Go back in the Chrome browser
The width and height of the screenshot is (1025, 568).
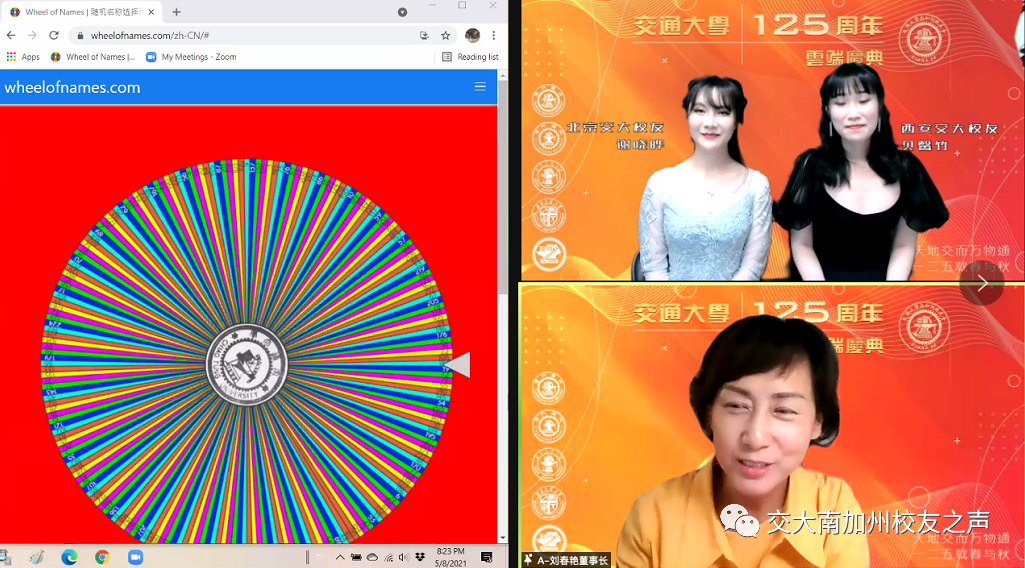[x=10, y=35]
